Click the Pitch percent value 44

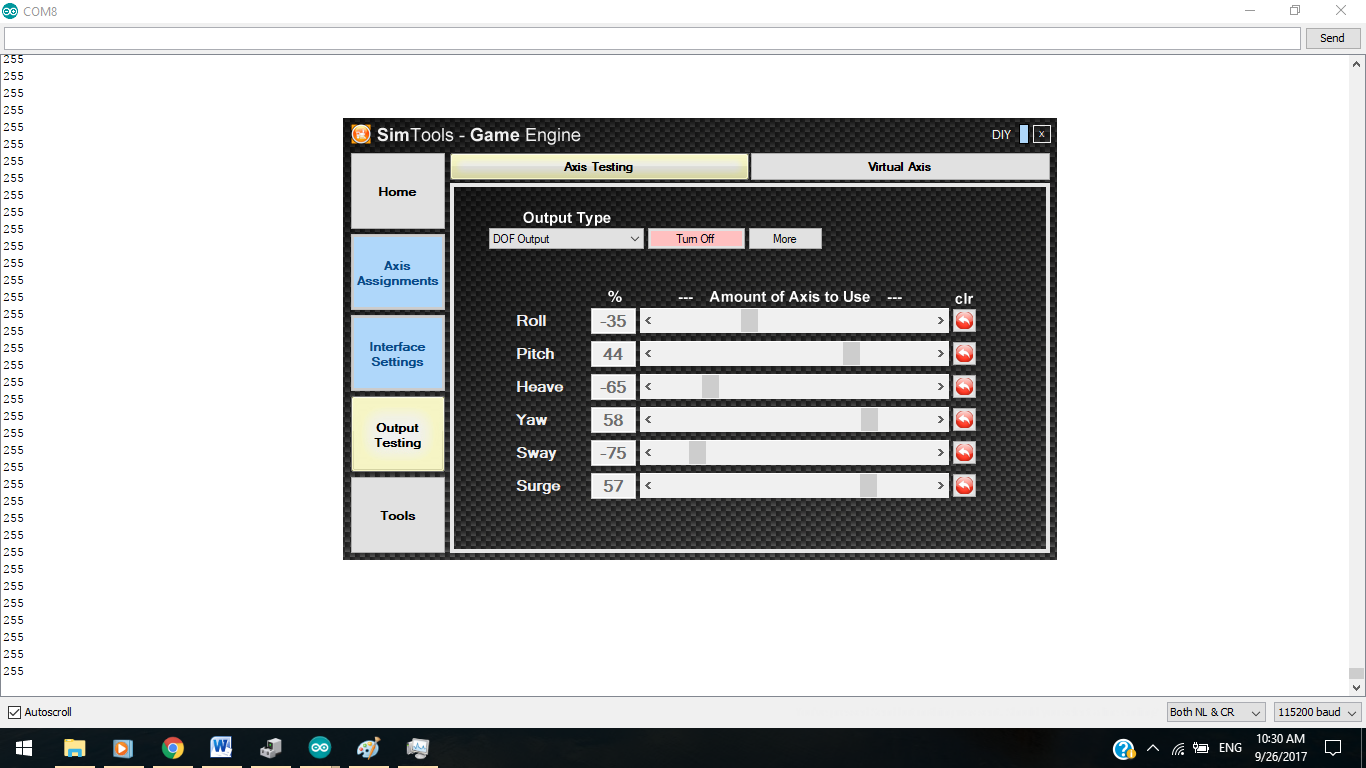(x=613, y=354)
